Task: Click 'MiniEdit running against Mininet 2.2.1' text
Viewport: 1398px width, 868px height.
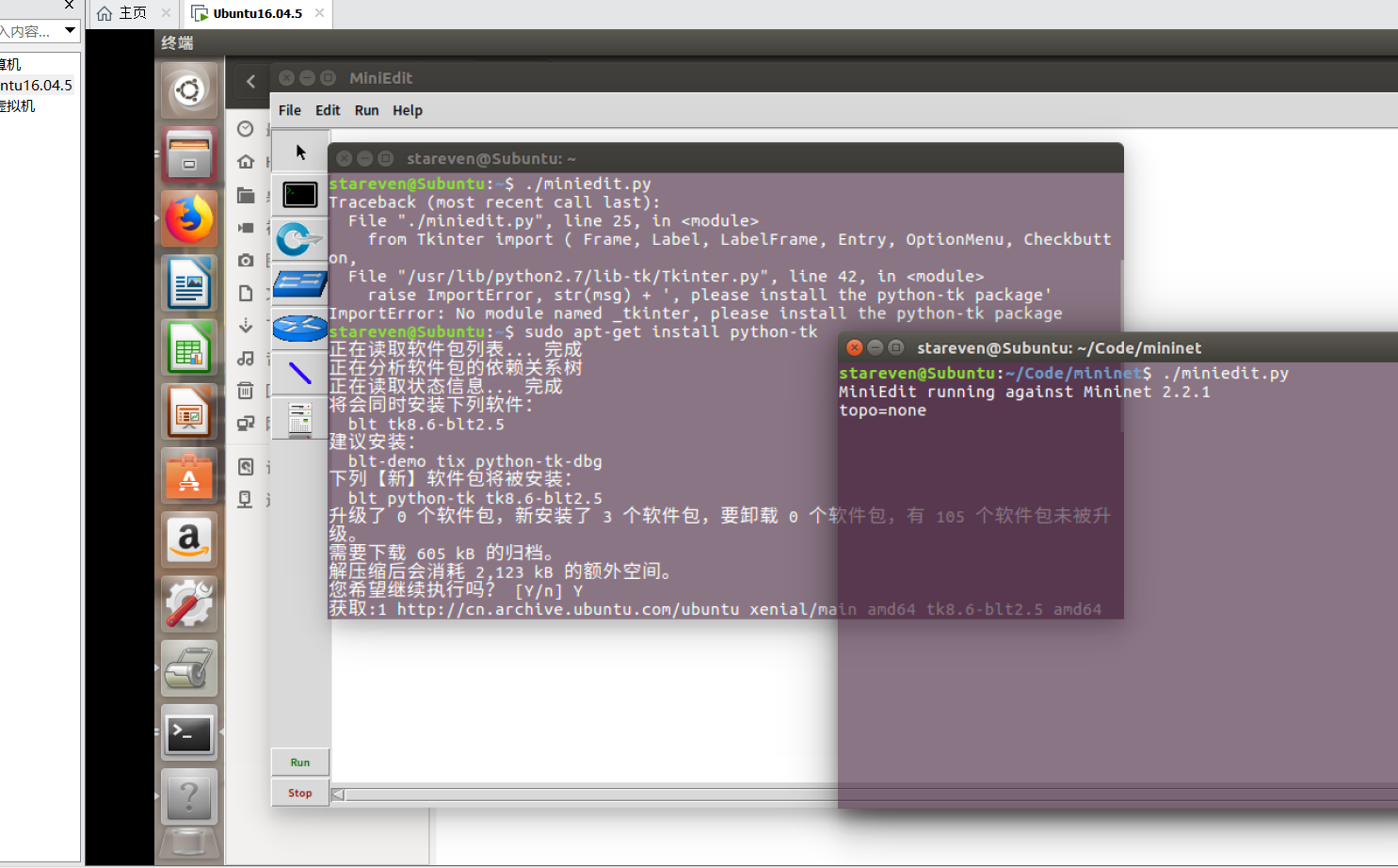Action: click(1024, 392)
